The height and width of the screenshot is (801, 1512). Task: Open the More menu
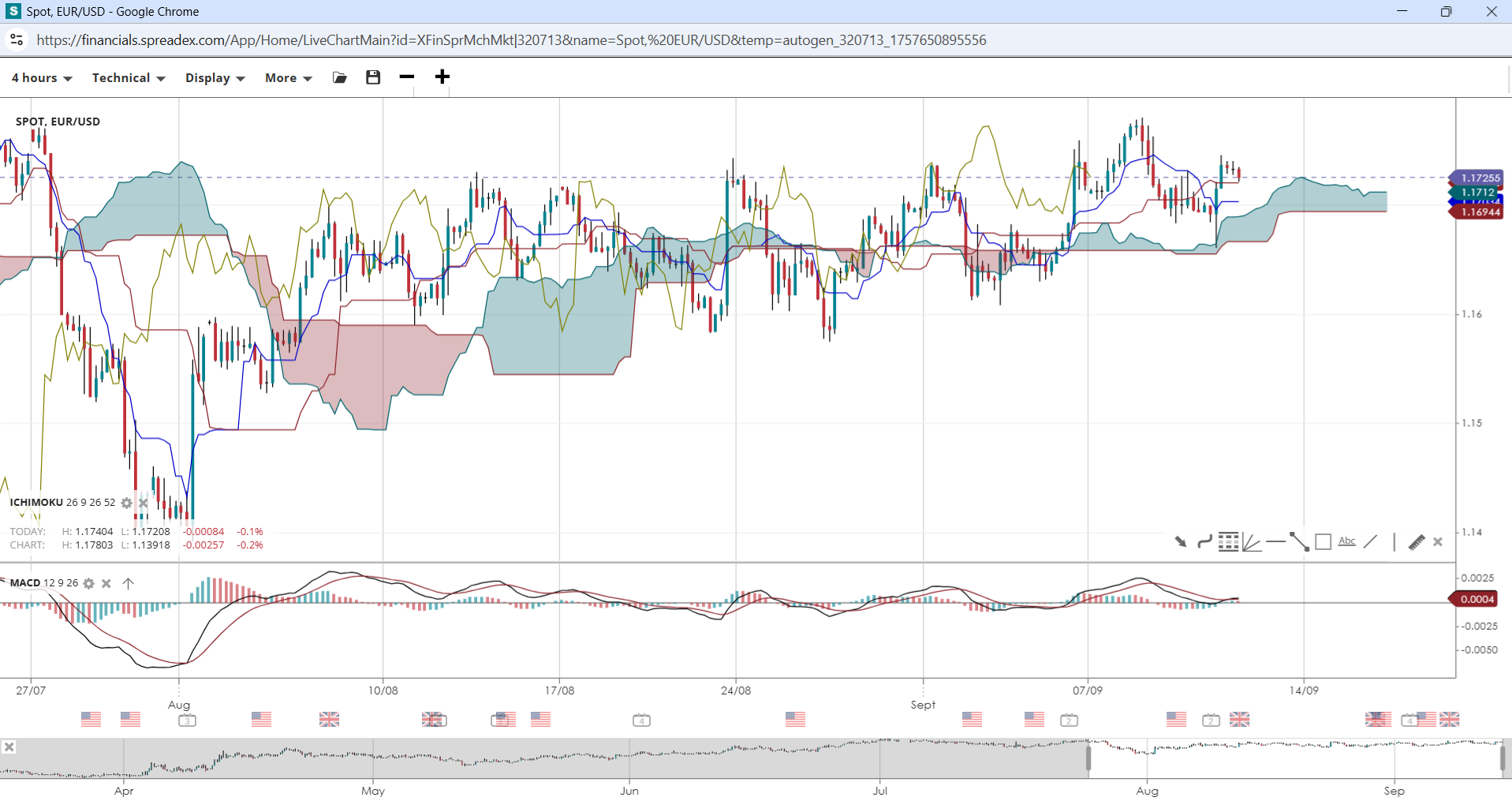pyautogui.click(x=289, y=77)
